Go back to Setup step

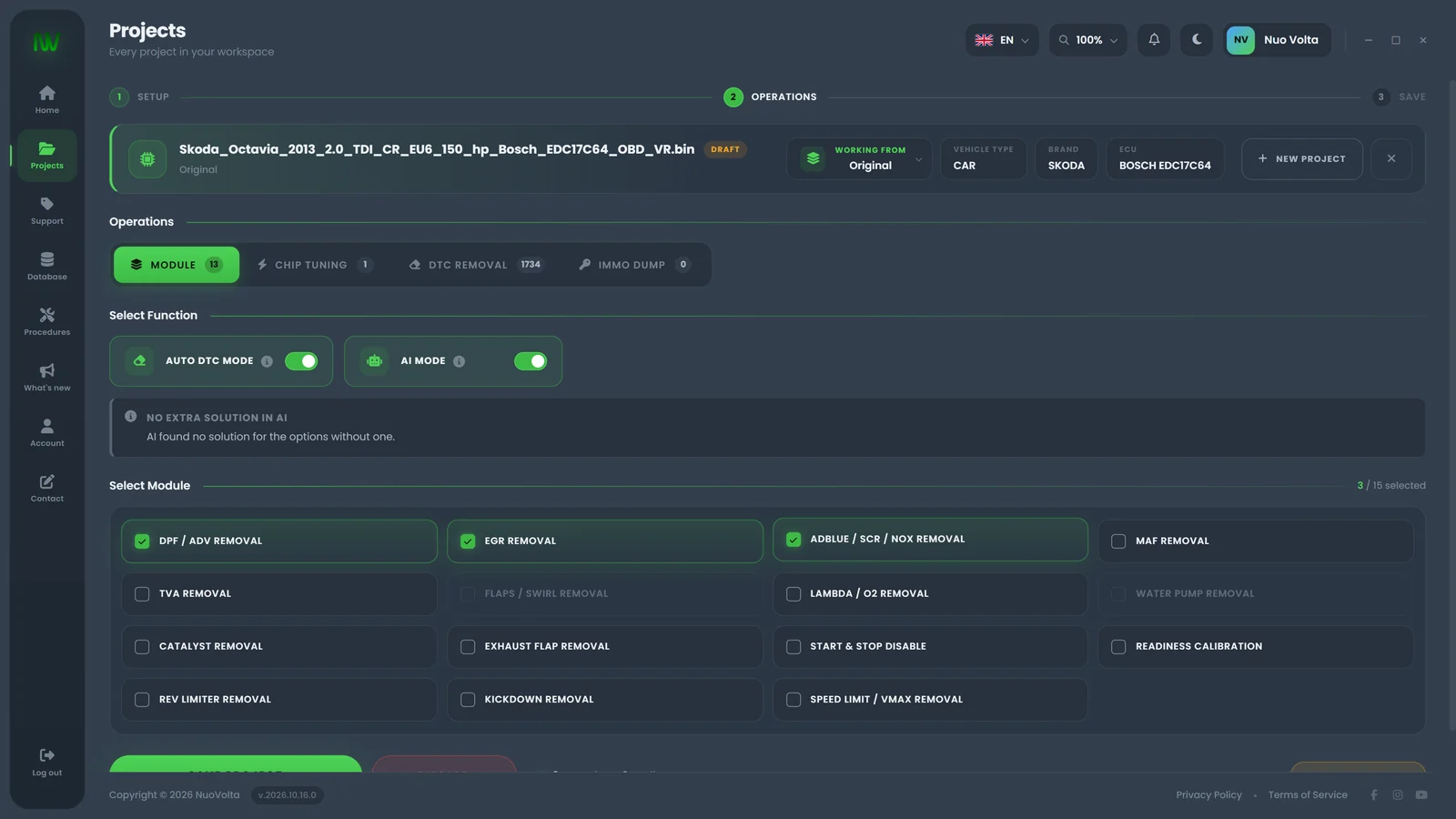[x=139, y=97]
